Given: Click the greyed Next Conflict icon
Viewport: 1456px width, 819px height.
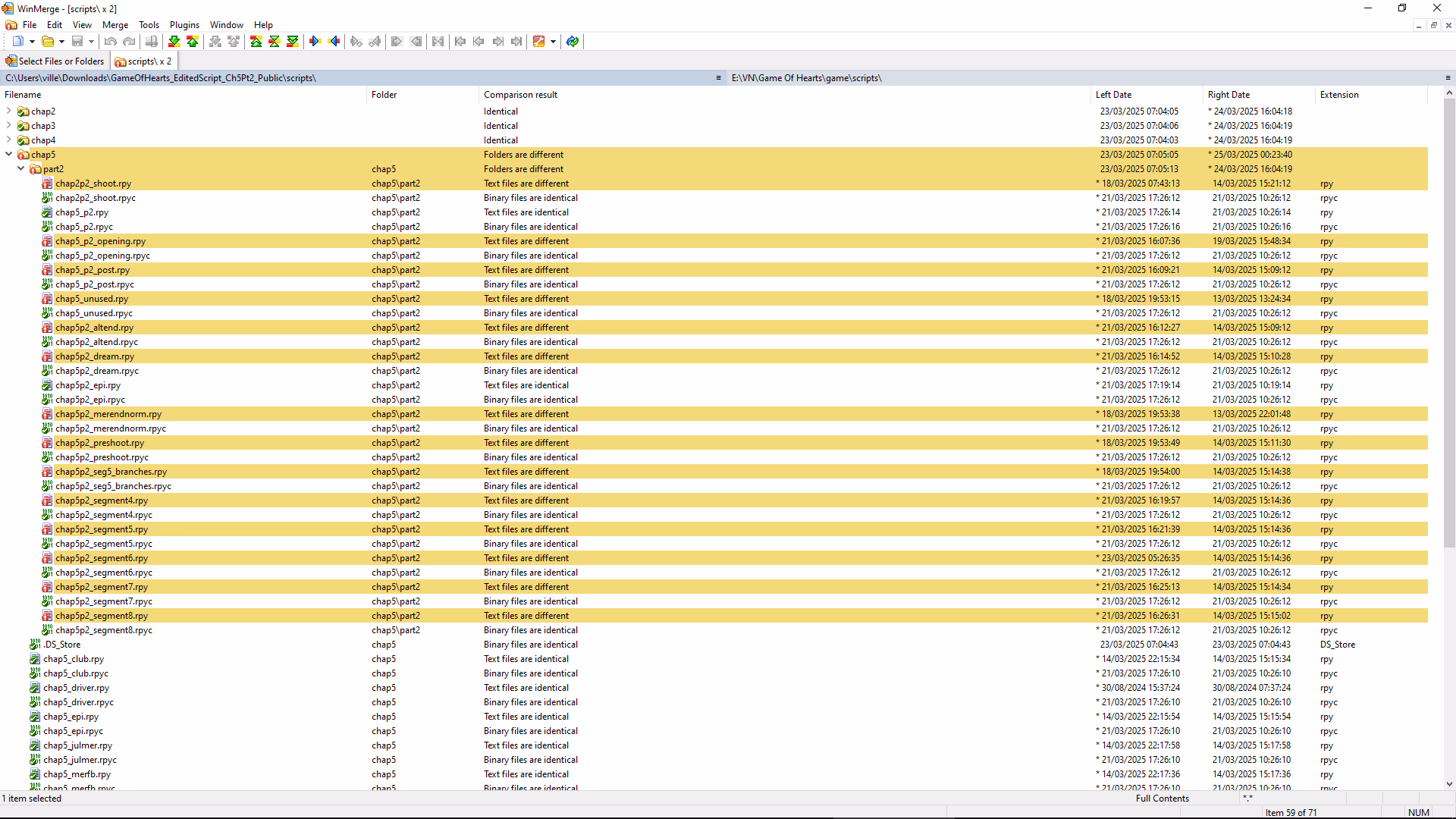Looking at the screenshot, I should pyautogui.click(x=215, y=42).
